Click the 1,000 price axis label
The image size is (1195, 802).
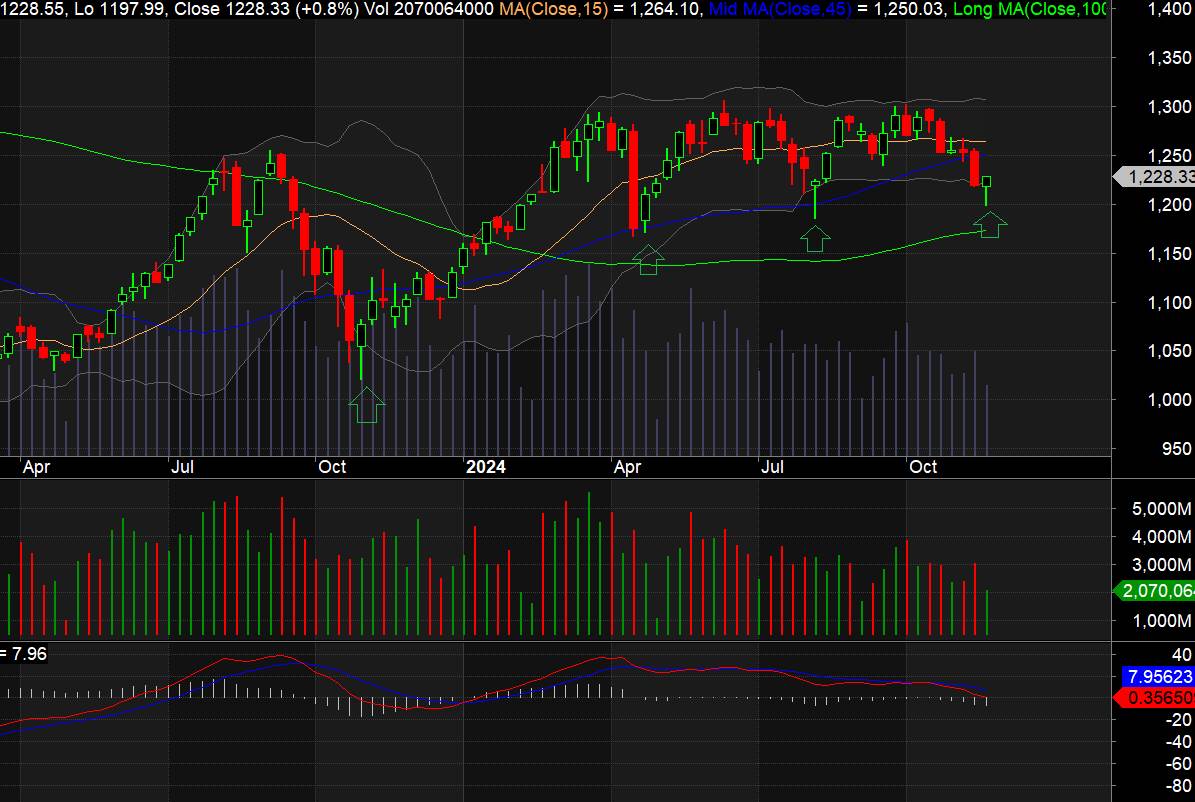pos(1169,399)
